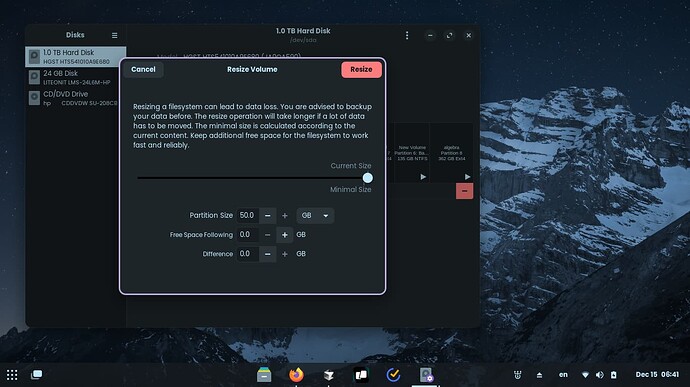Open the checkmark task app in dock
The image size is (690, 387).
pos(393,375)
